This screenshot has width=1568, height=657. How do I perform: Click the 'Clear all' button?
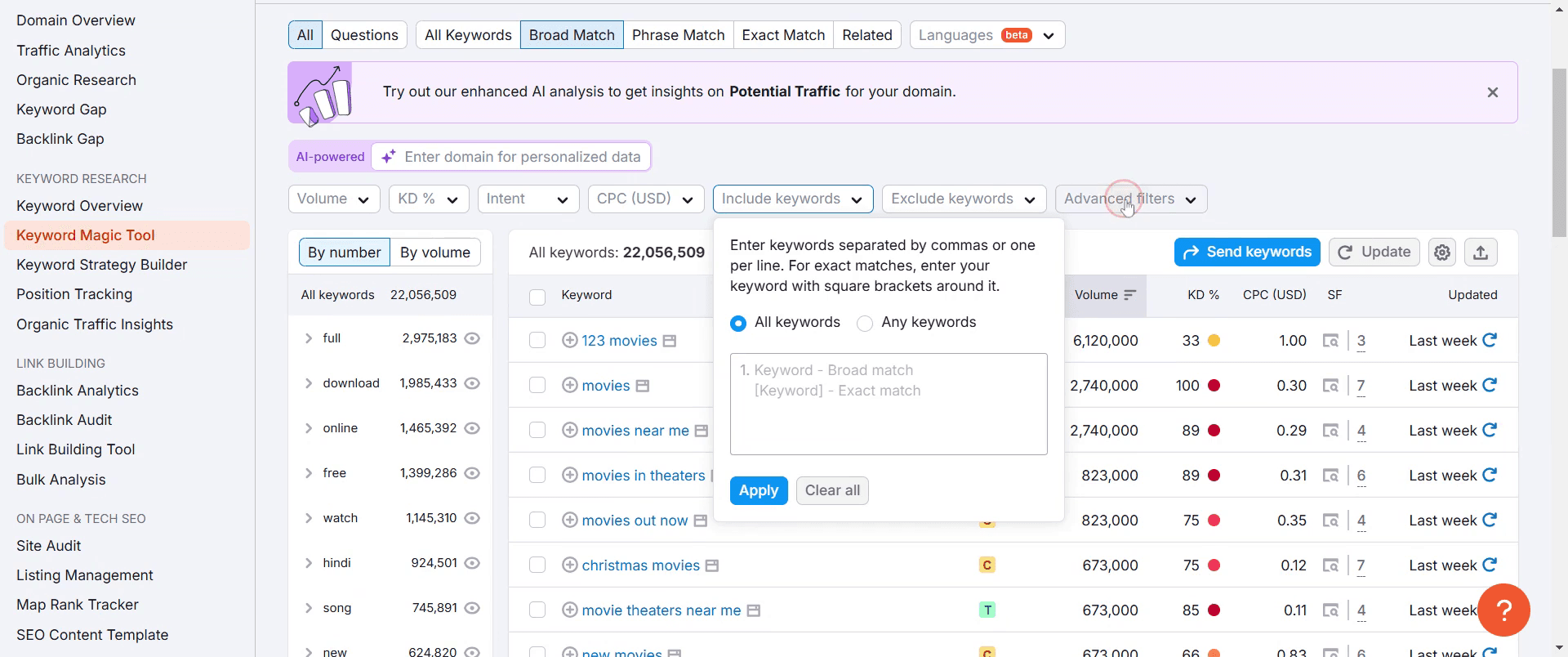832,490
